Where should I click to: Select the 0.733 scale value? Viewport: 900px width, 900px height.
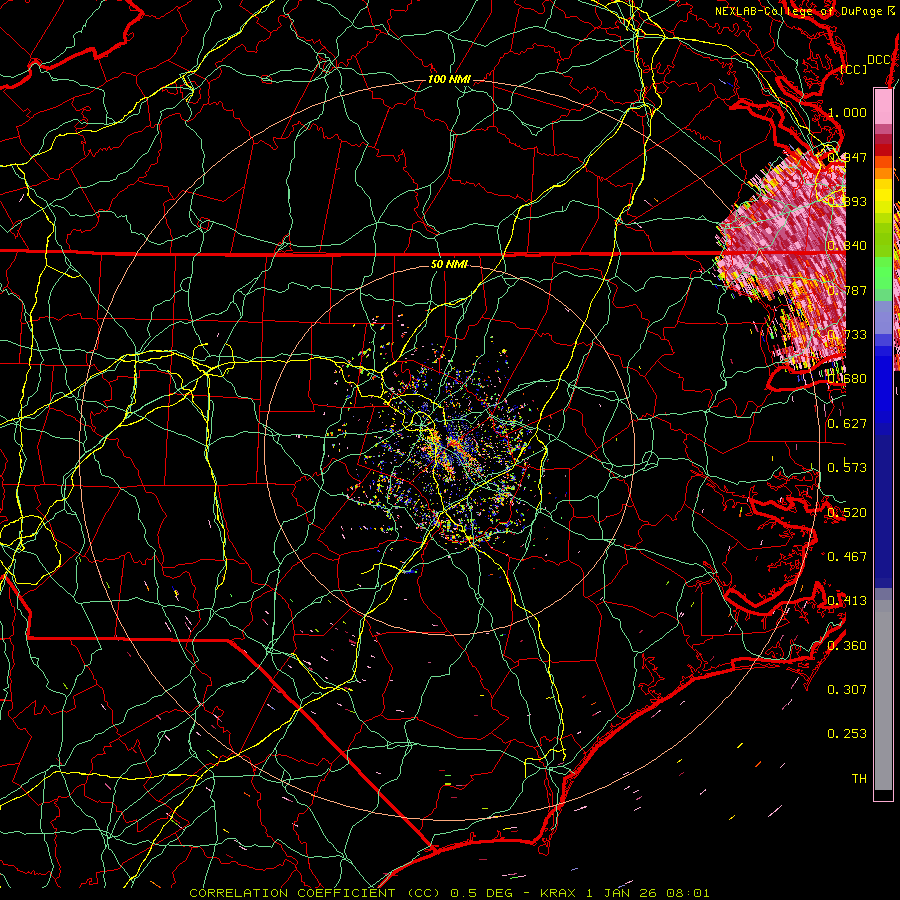click(x=847, y=335)
